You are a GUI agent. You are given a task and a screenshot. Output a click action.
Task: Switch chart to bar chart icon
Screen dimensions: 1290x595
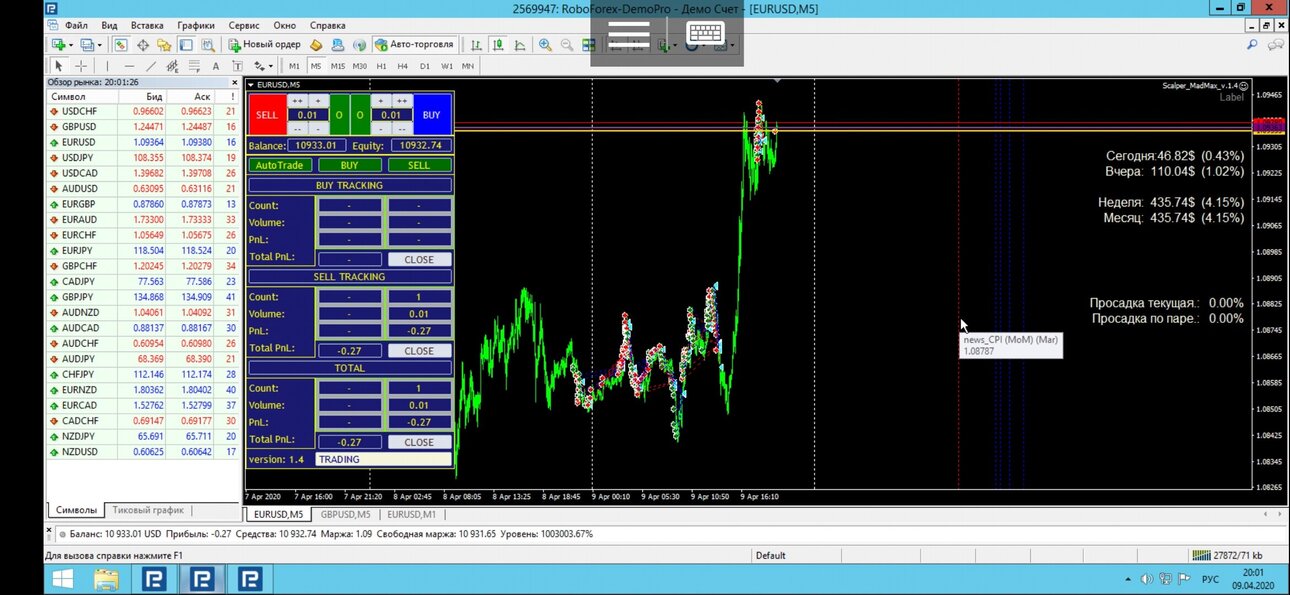[476, 45]
